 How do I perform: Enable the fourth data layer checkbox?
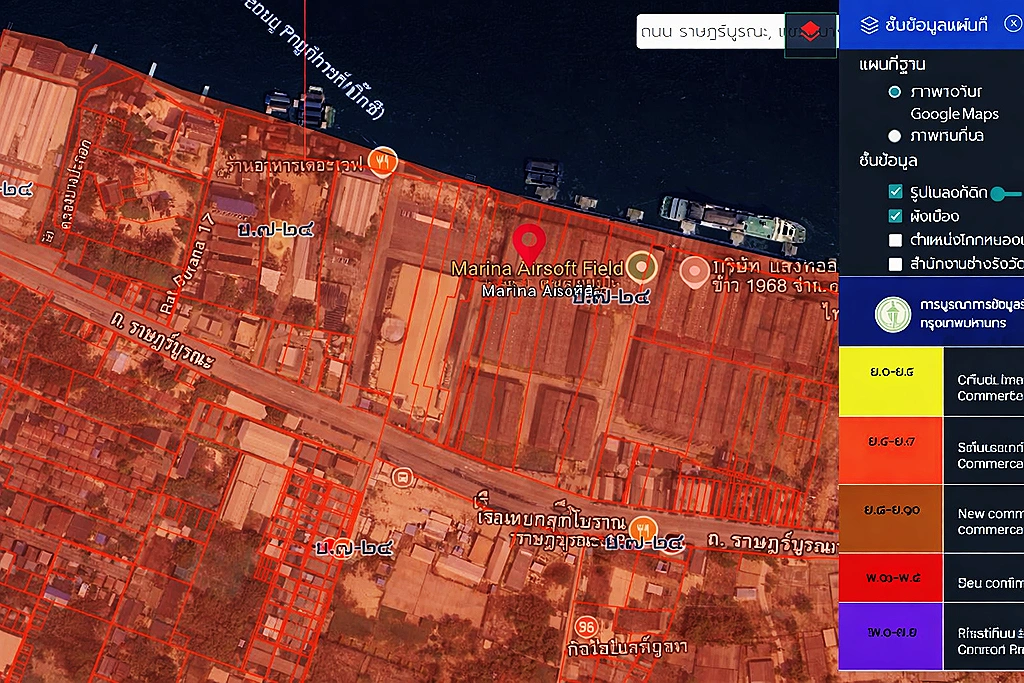click(x=895, y=264)
